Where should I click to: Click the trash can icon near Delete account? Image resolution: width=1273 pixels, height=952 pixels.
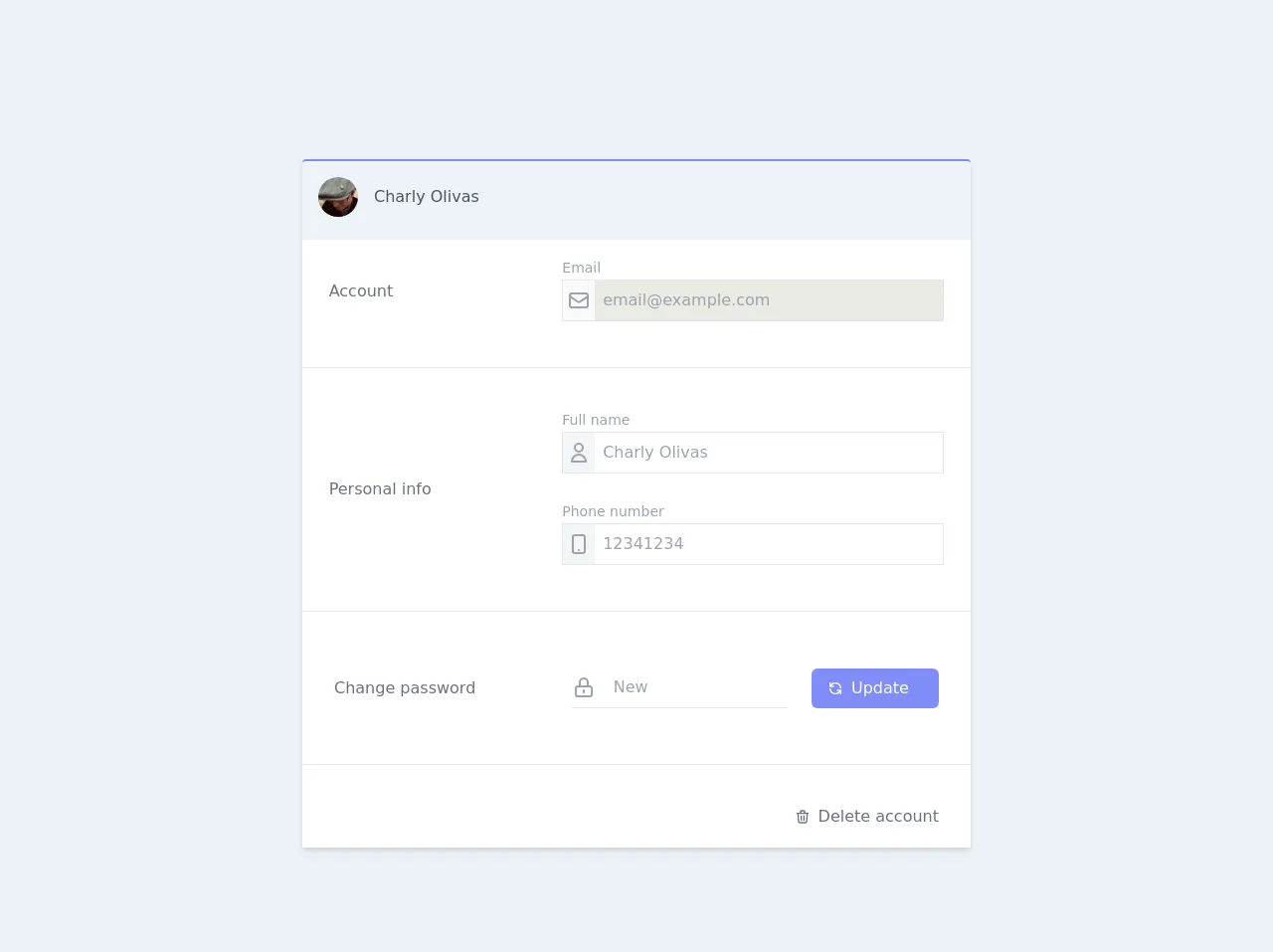coord(803,817)
